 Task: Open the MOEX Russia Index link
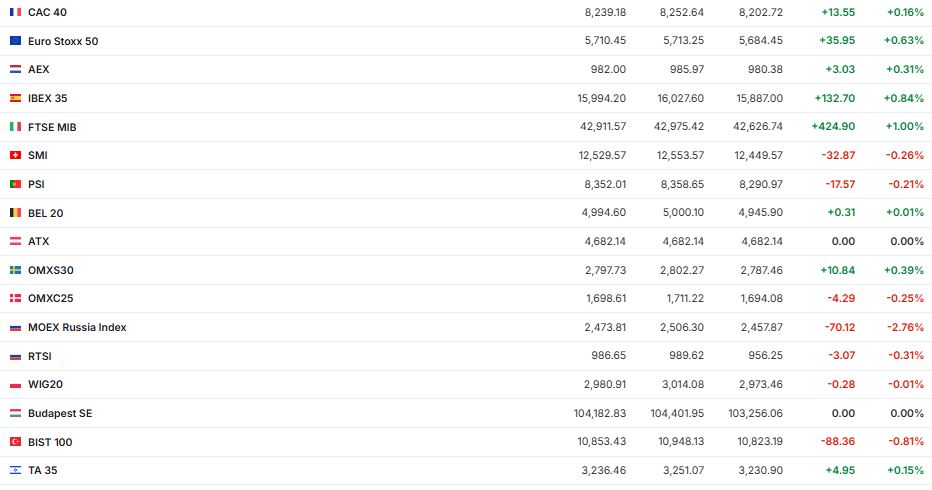(x=77, y=327)
